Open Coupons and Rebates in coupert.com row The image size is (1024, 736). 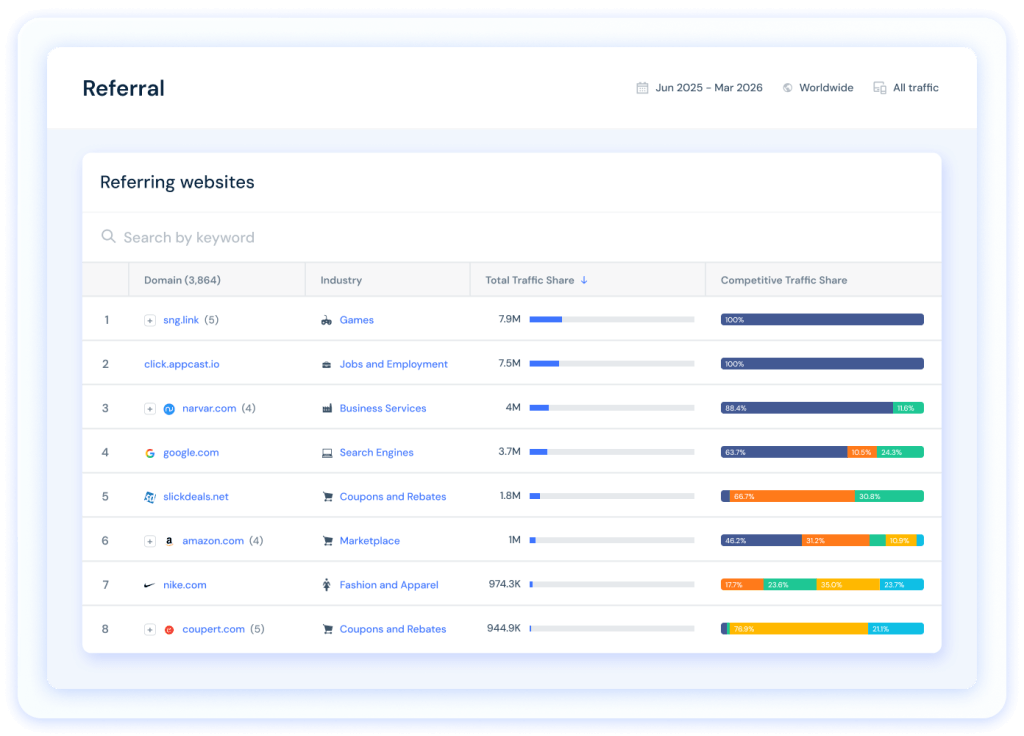point(392,629)
